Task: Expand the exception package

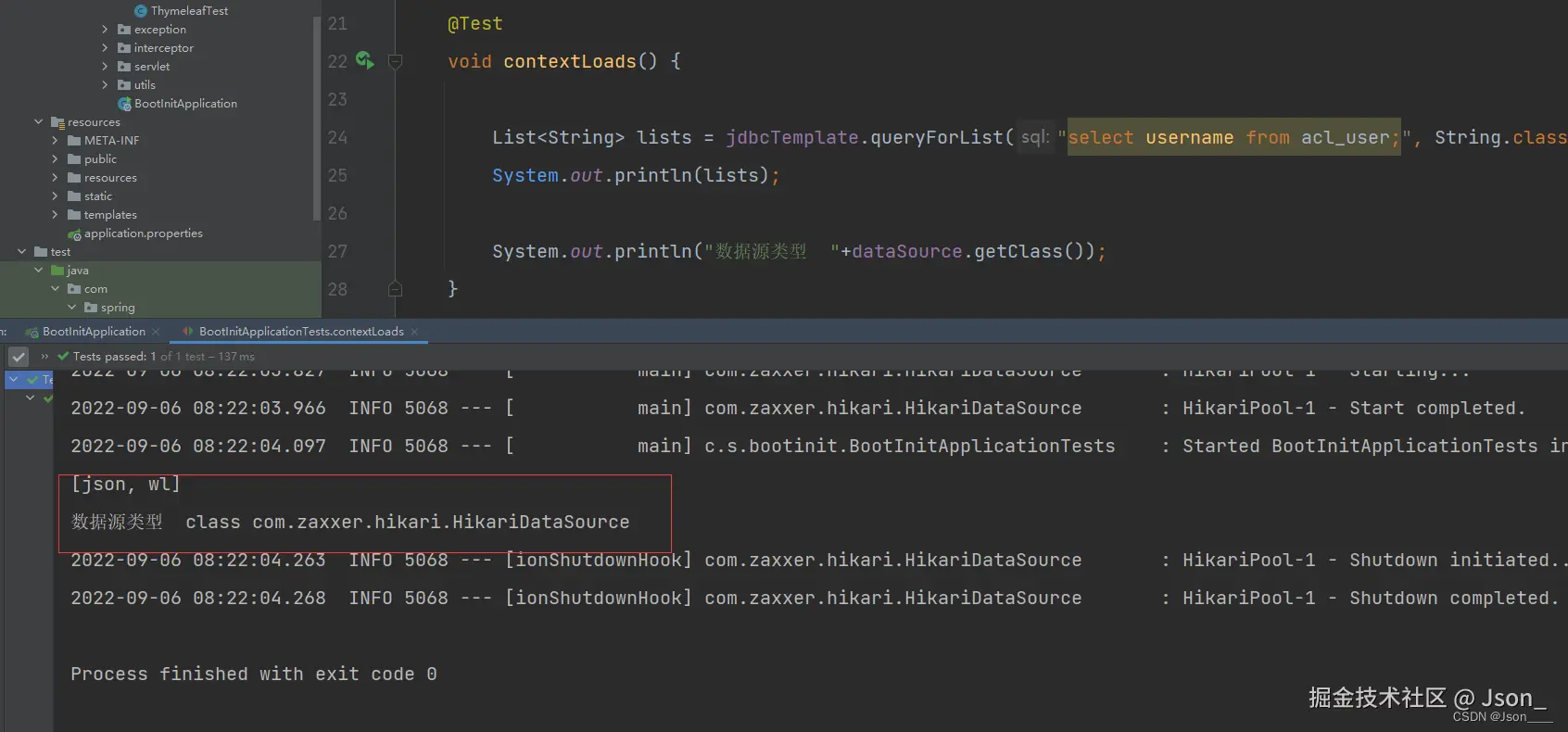Action: [x=105, y=30]
